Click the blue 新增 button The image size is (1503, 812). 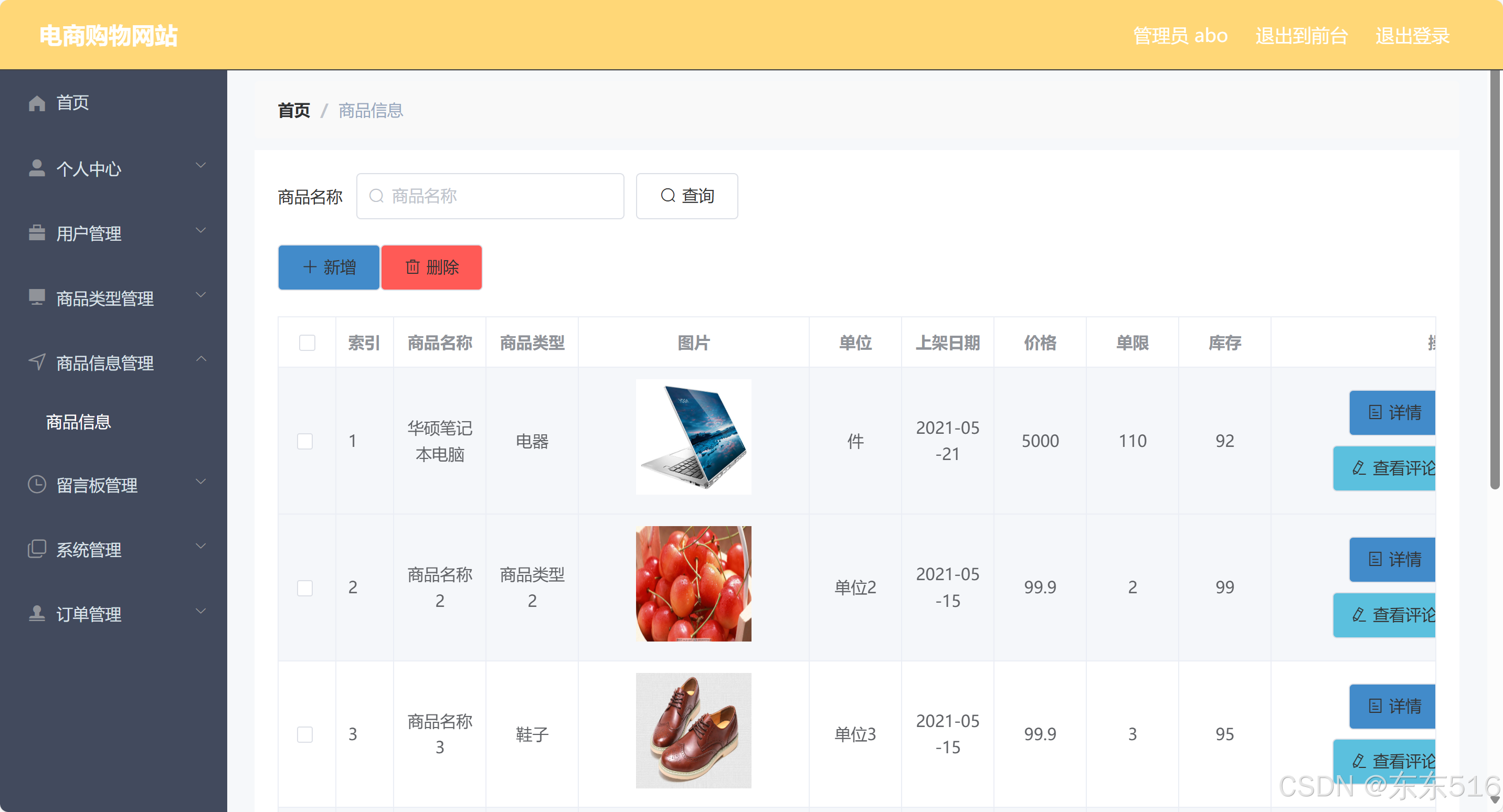(x=329, y=267)
